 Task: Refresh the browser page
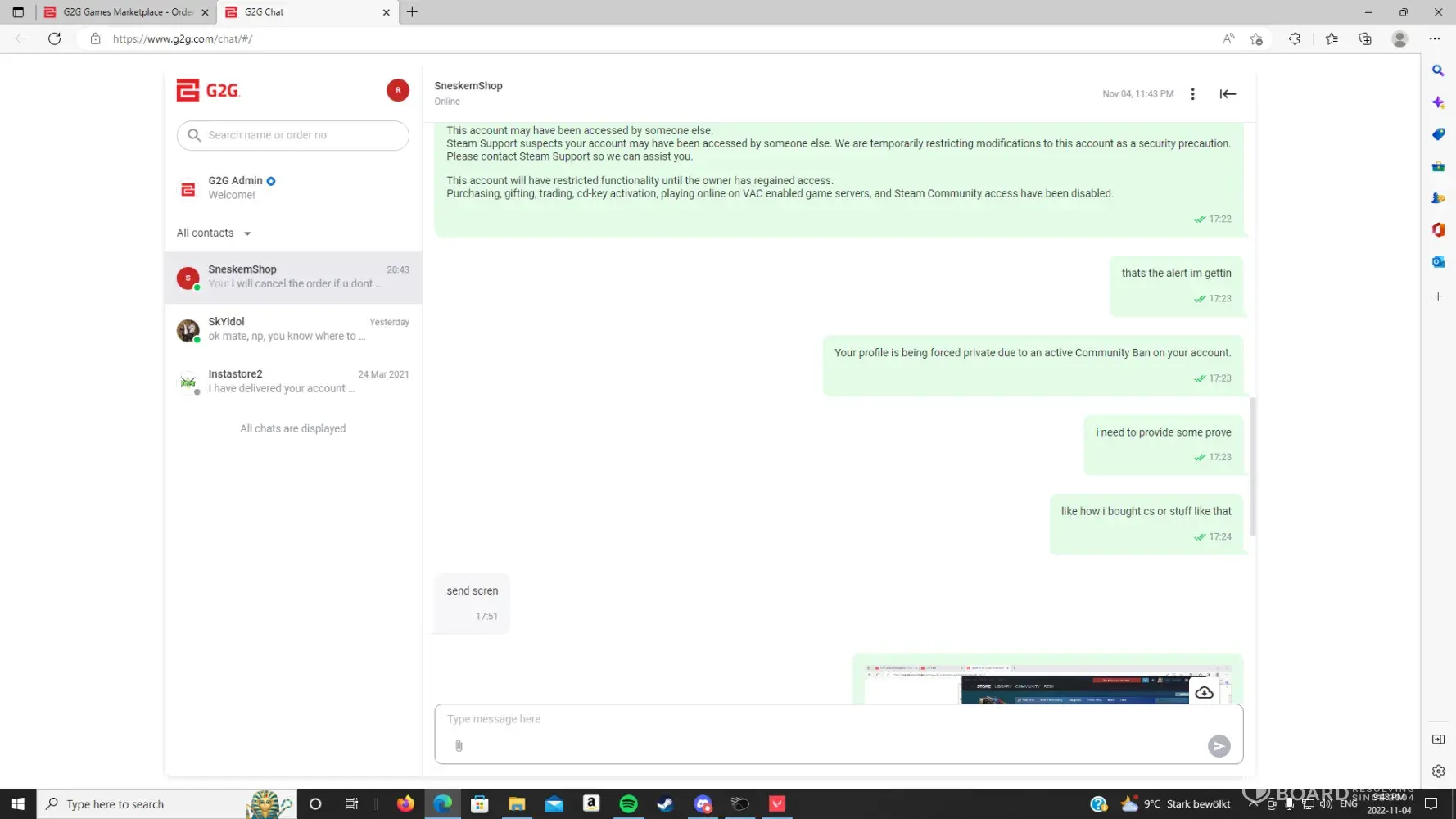(55, 38)
